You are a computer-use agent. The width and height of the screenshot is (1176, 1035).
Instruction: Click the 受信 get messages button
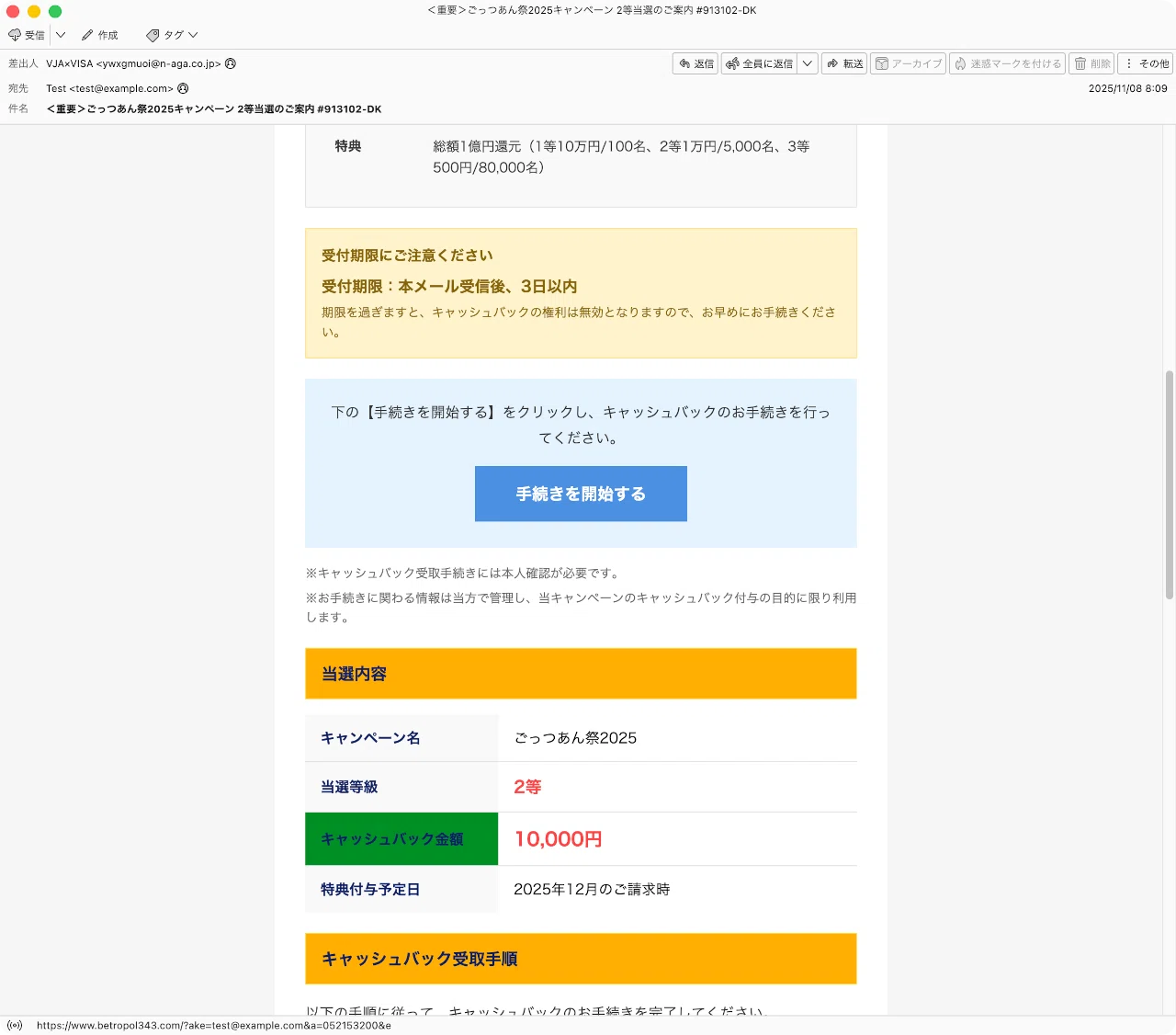coord(27,35)
